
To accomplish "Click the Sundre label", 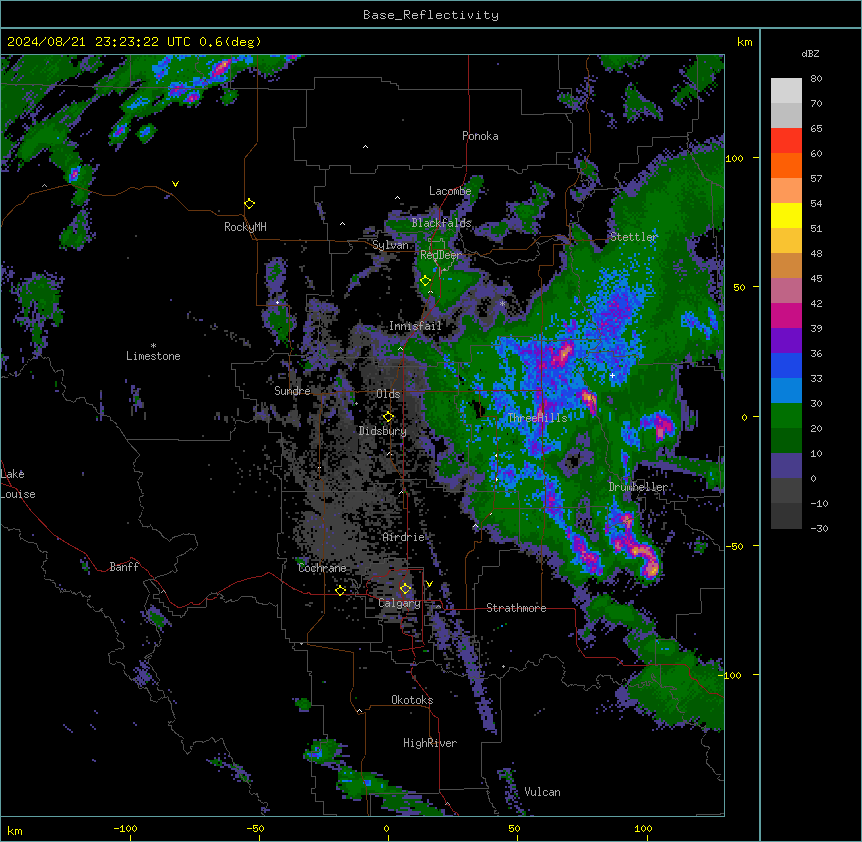I will point(292,391).
